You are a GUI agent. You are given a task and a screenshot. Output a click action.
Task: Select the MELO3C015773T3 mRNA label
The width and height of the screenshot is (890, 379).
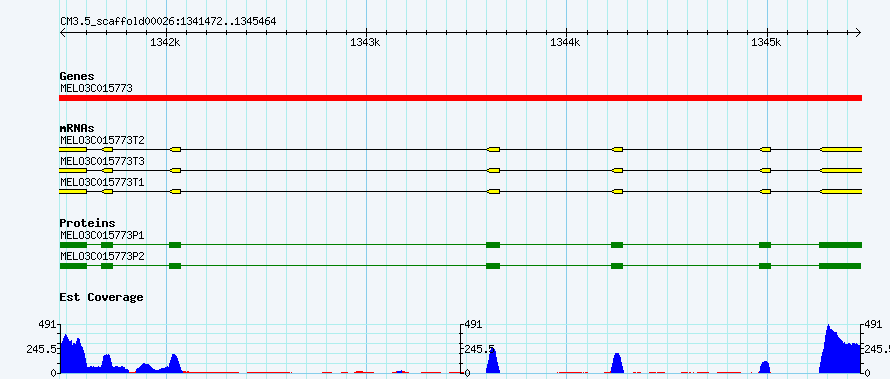click(x=102, y=162)
